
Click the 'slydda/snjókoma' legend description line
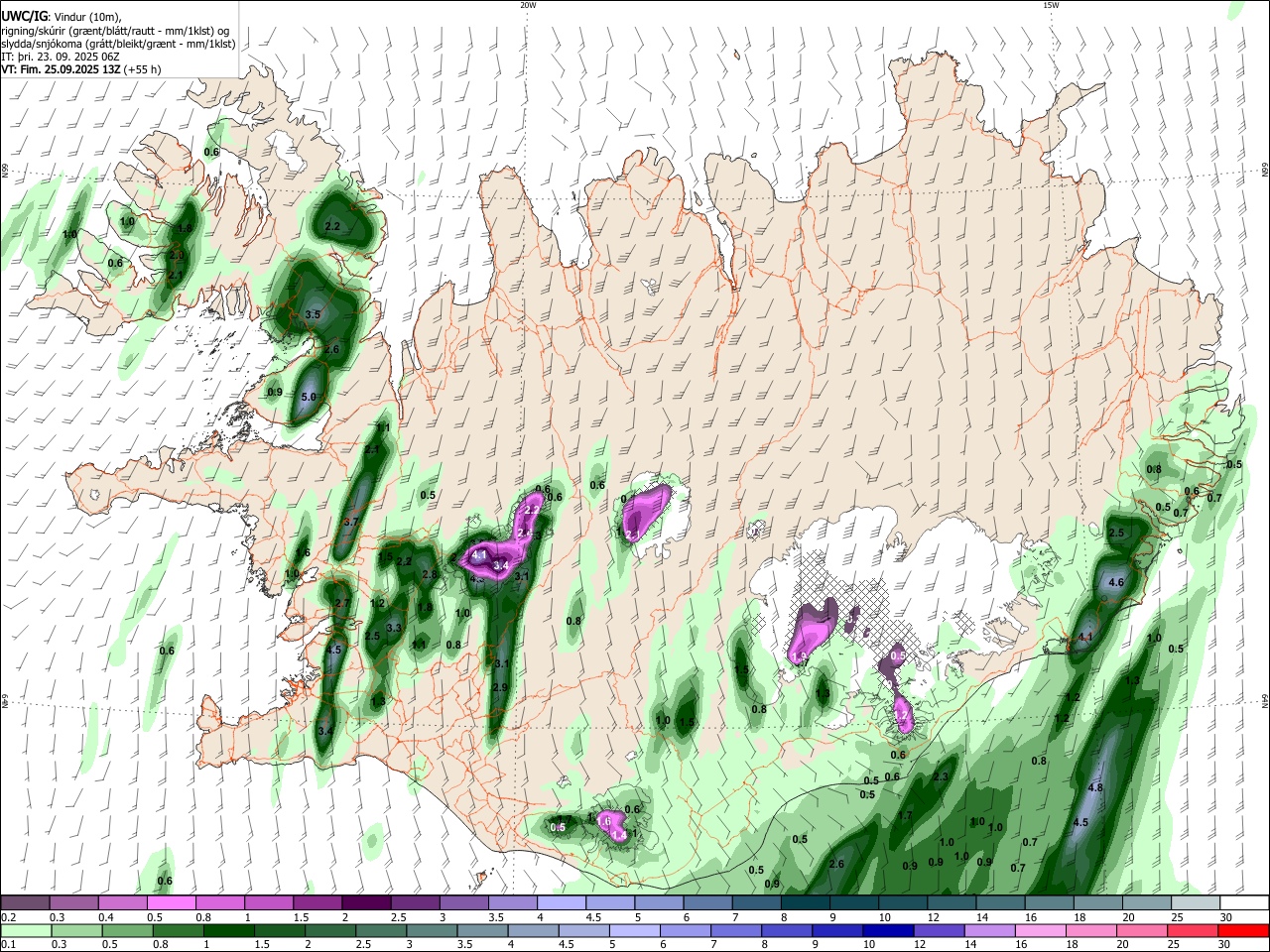point(118,44)
